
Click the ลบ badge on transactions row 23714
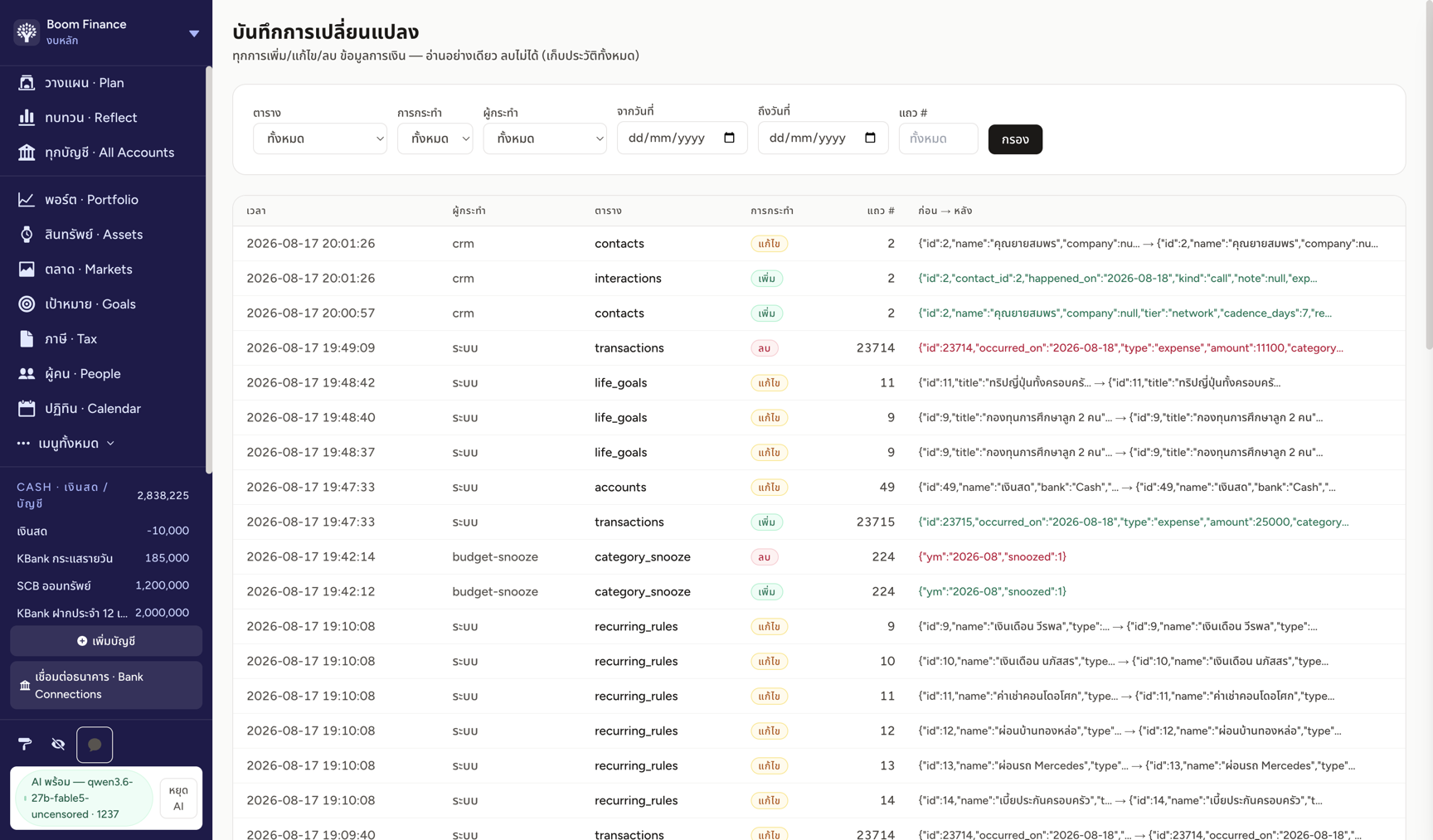coord(764,348)
